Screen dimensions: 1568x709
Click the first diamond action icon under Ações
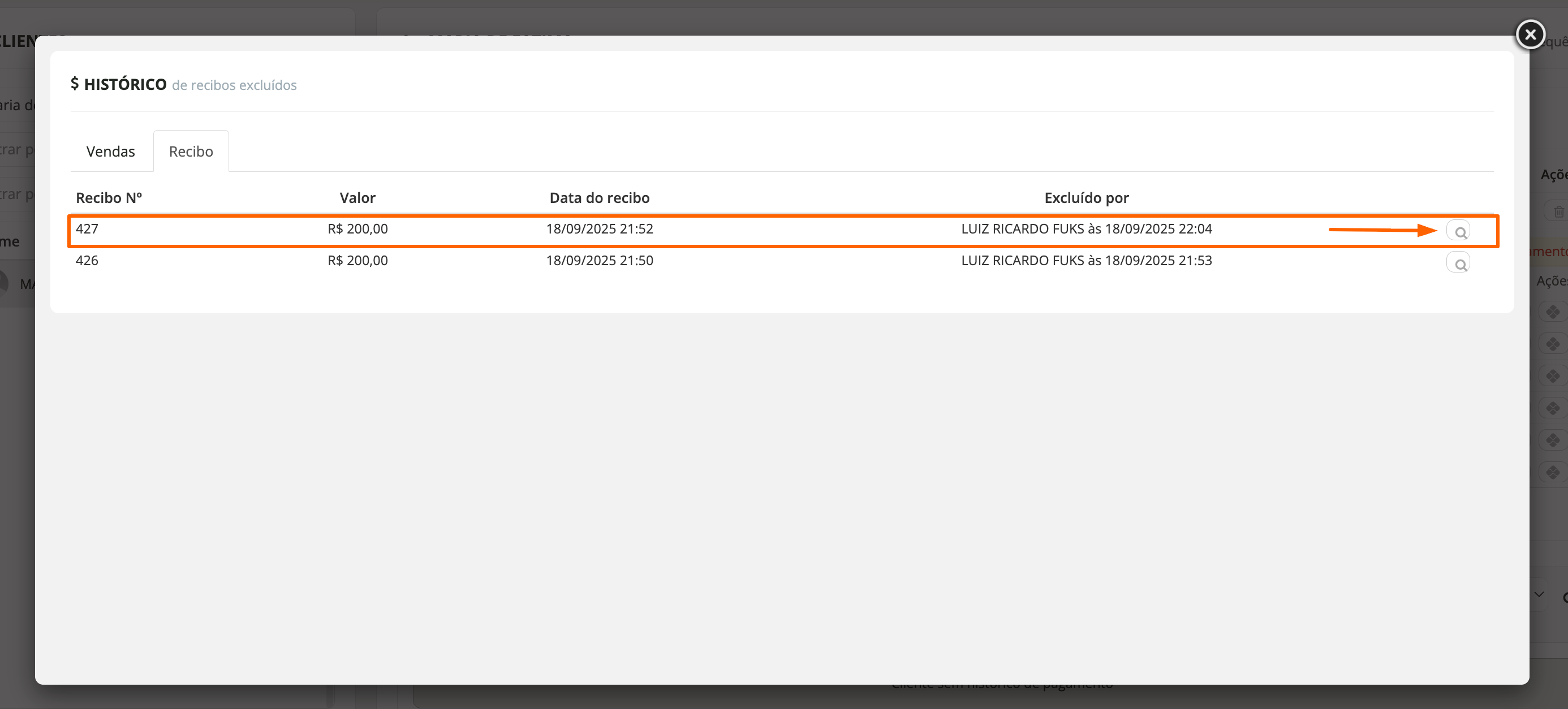(x=1553, y=312)
